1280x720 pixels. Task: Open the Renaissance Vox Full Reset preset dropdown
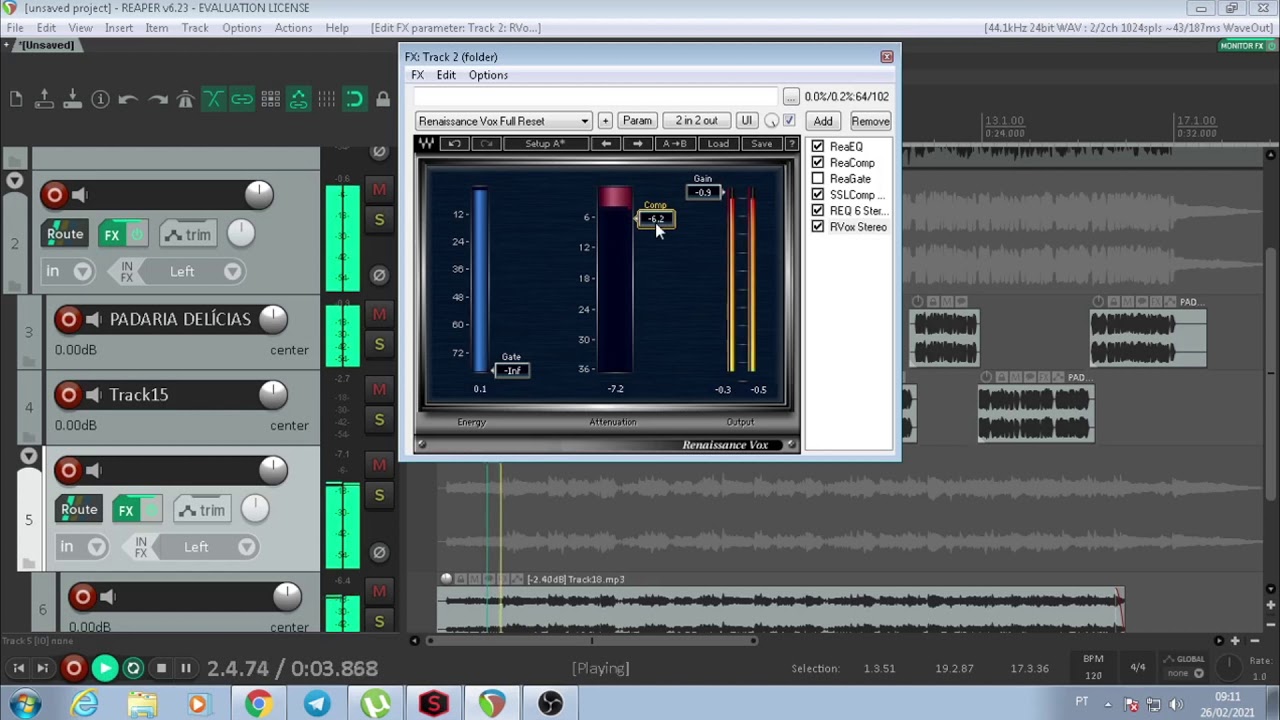pos(504,121)
